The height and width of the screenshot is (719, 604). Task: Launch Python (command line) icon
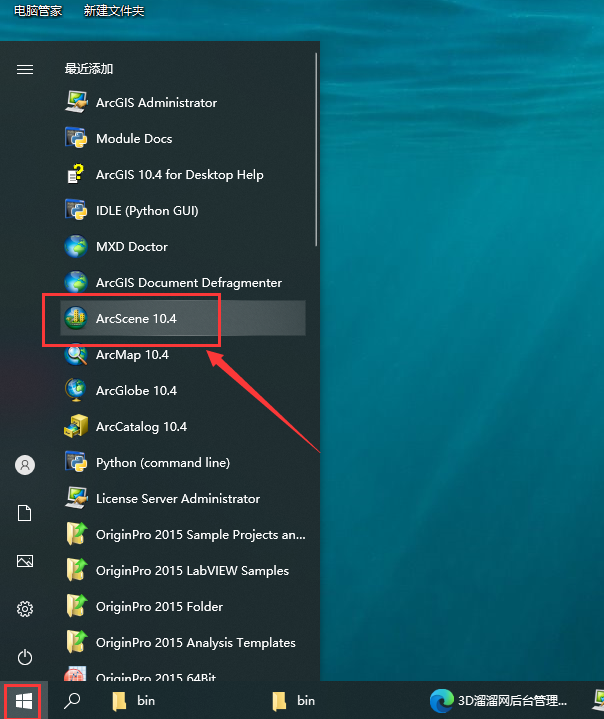pyautogui.click(x=76, y=462)
